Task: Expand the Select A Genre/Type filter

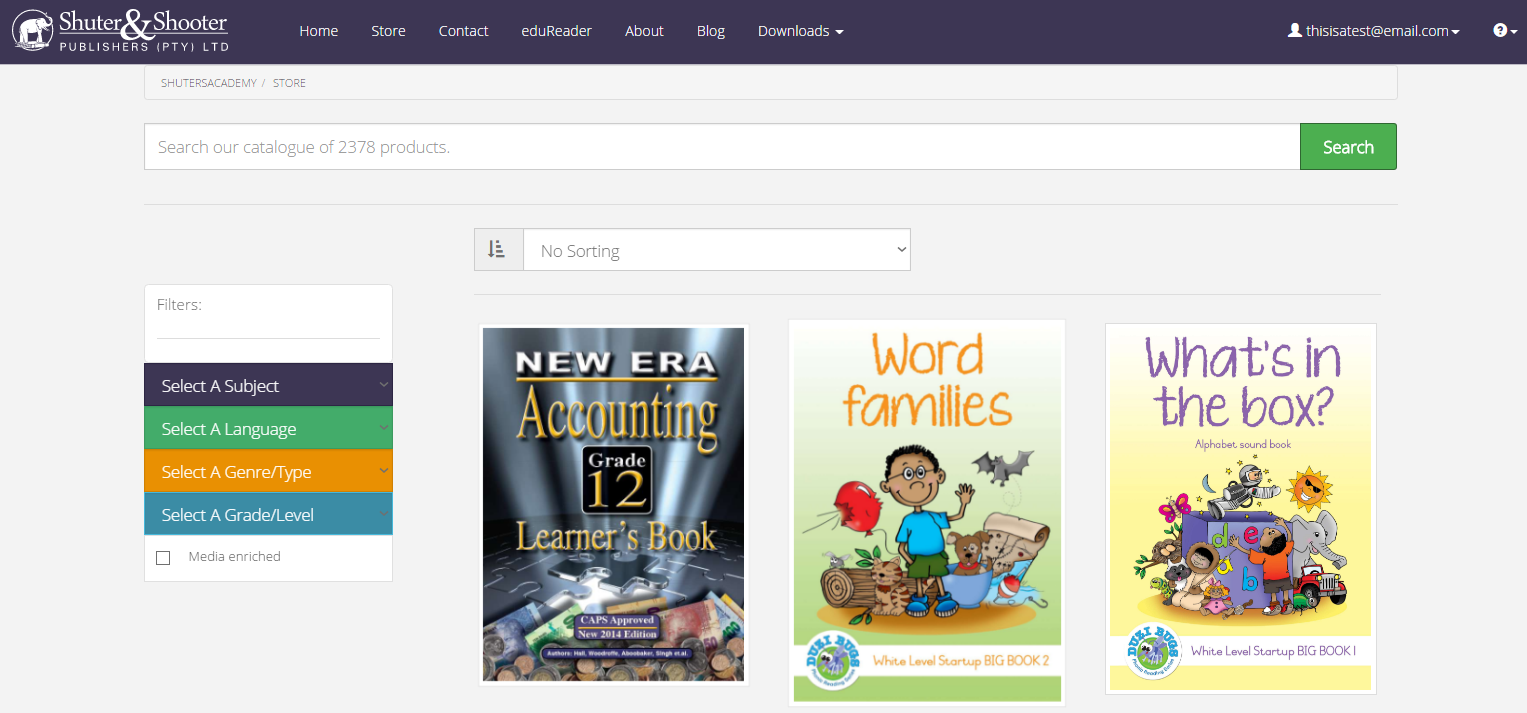Action: click(x=268, y=471)
